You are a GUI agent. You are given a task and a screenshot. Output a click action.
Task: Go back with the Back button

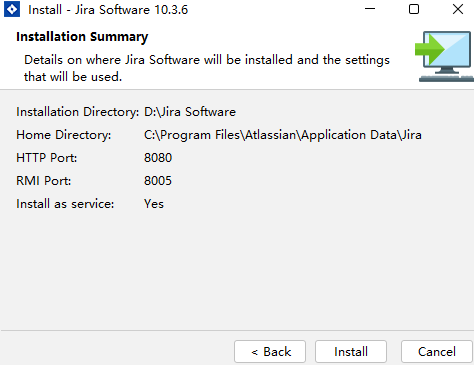270,351
